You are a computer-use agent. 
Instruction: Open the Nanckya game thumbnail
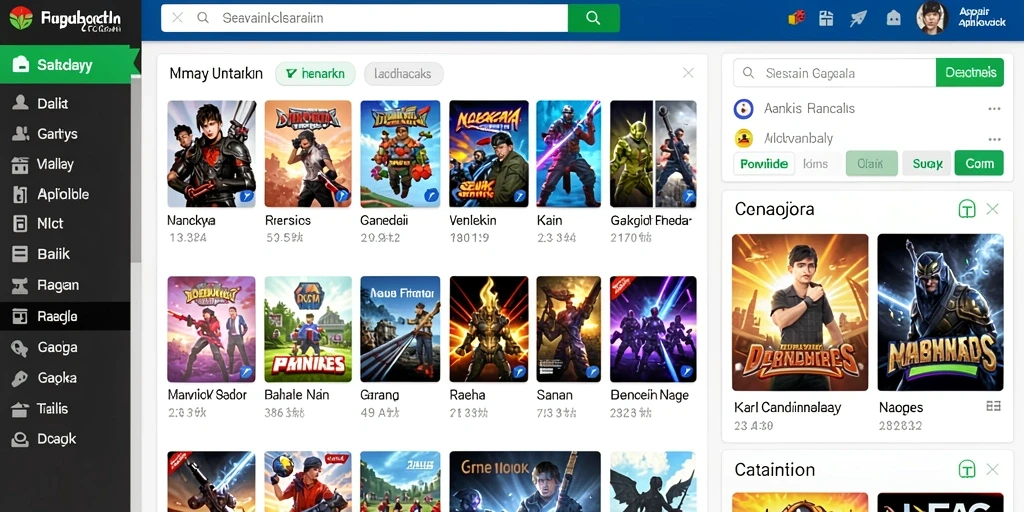coord(212,154)
